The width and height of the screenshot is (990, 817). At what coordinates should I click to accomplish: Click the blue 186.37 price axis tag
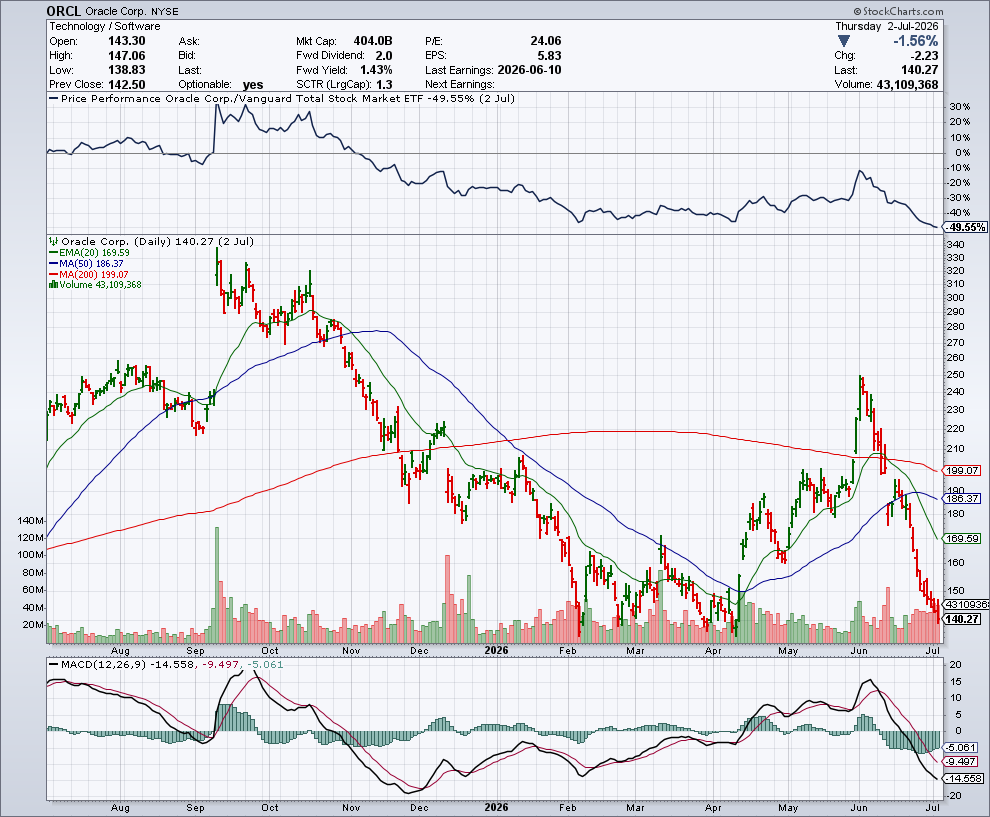pos(961,498)
